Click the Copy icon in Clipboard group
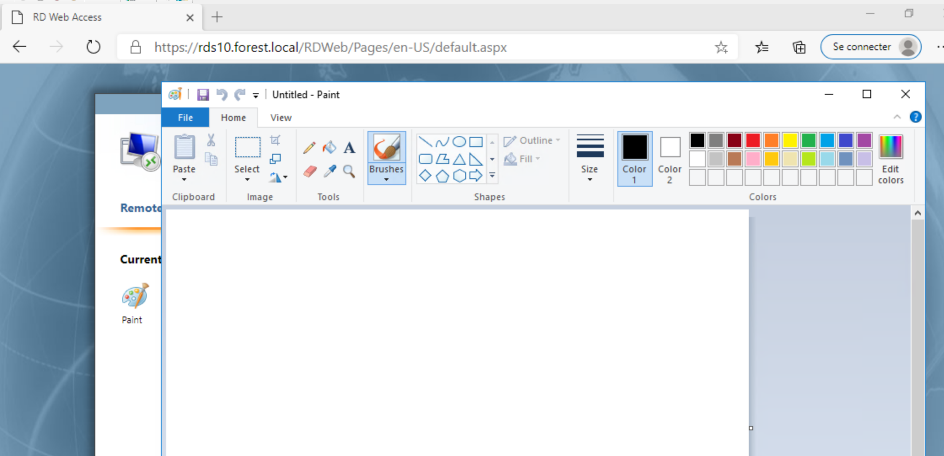 click(211, 159)
